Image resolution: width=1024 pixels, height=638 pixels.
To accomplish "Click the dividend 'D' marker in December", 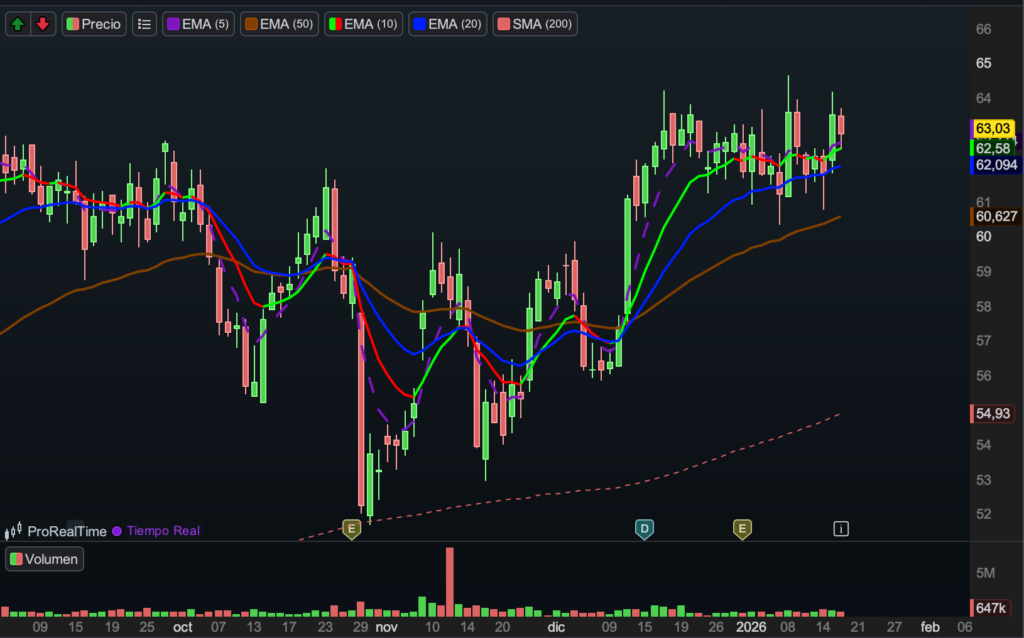I will coord(644,528).
